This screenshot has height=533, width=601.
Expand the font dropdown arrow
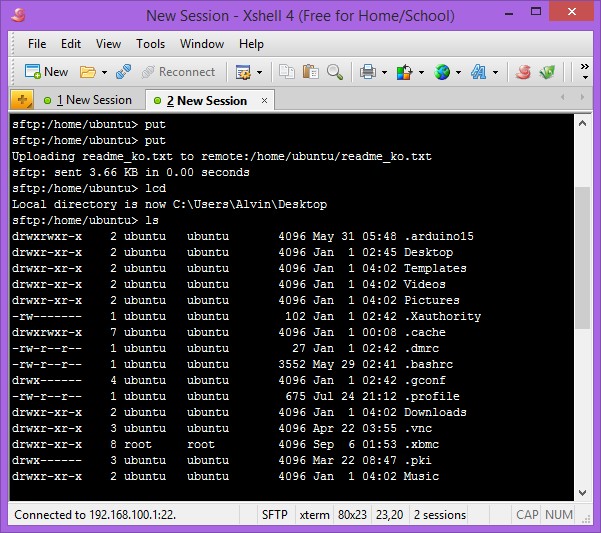495,72
